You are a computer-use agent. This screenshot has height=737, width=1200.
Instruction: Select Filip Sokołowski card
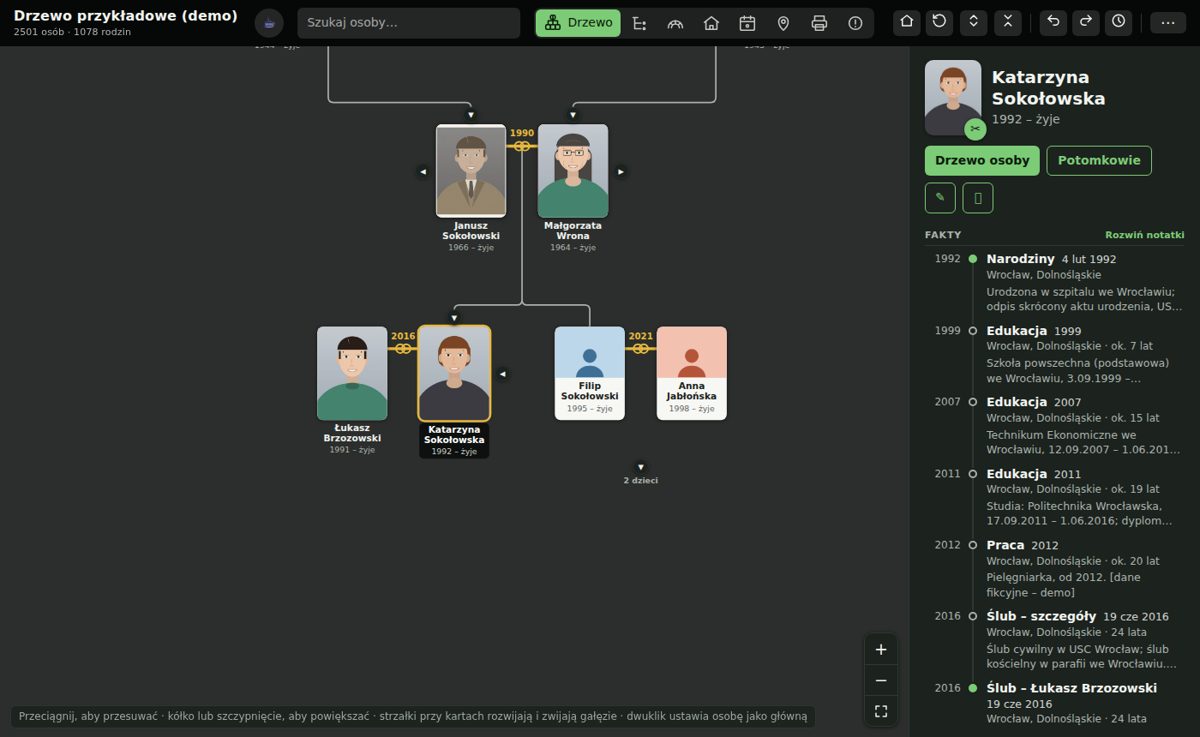[x=590, y=373]
